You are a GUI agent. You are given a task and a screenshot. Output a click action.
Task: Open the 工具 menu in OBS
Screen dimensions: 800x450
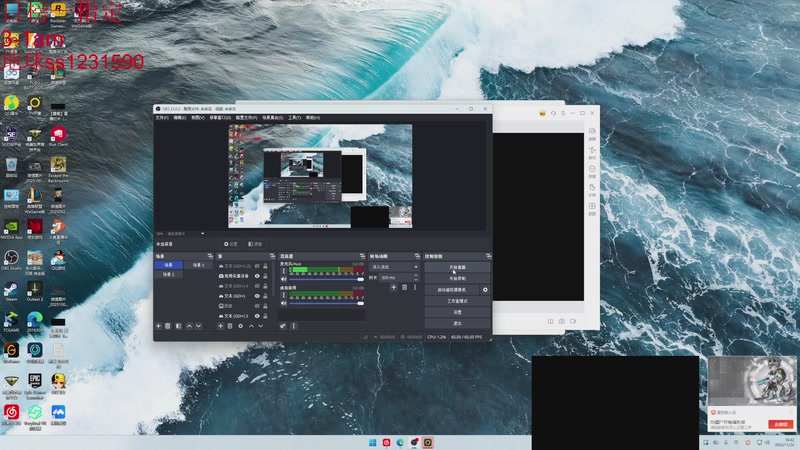pyautogui.click(x=294, y=117)
